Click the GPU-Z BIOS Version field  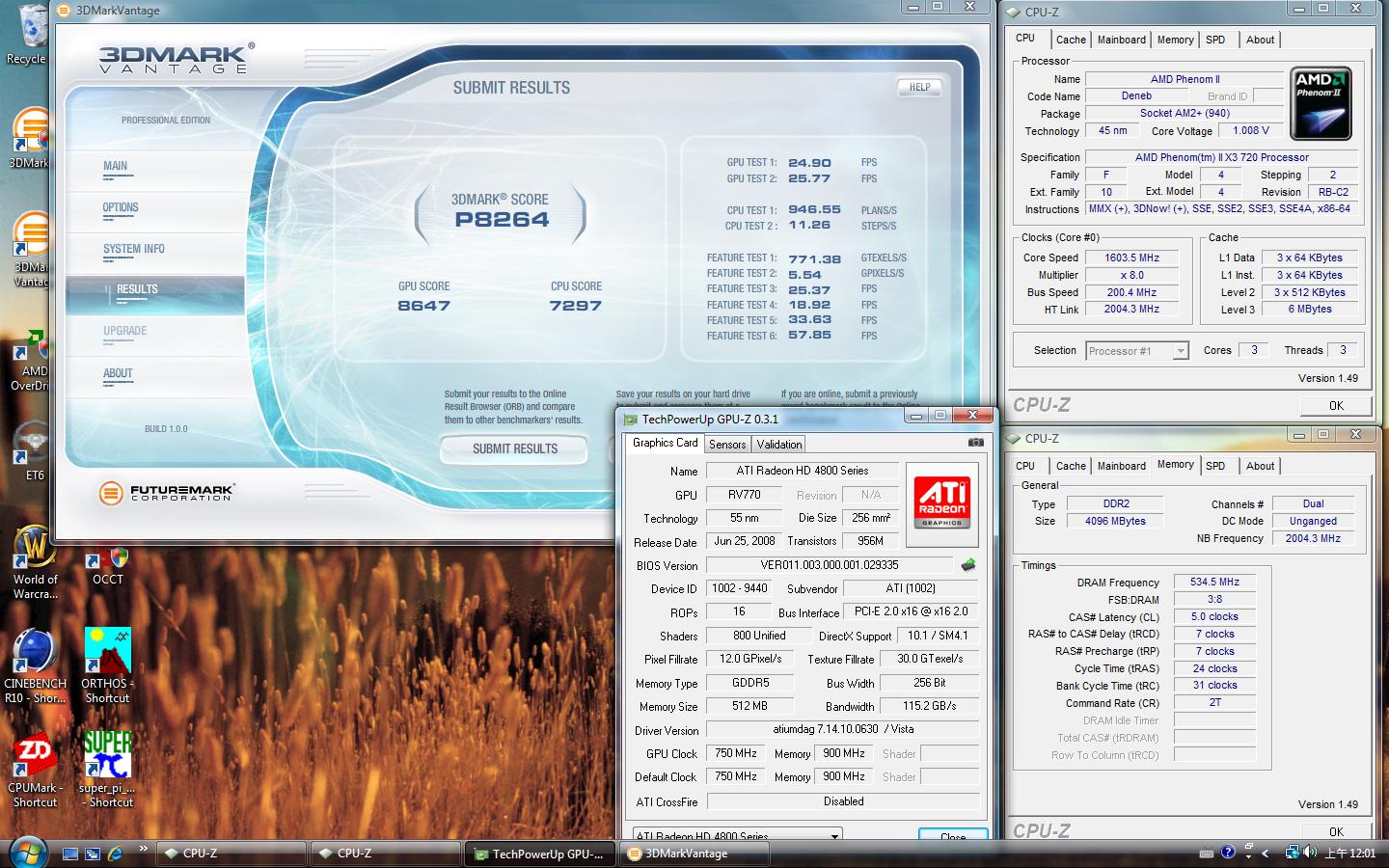pyautogui.click(x=830, y=565)
